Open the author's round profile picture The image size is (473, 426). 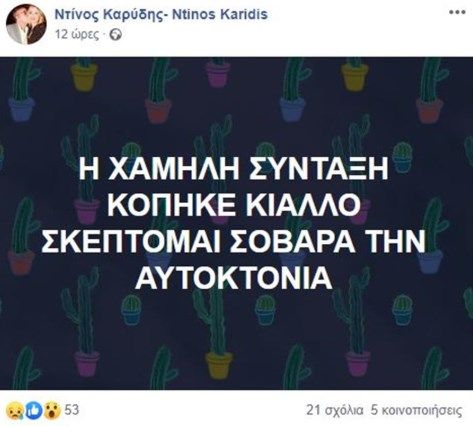pos(26,24)
